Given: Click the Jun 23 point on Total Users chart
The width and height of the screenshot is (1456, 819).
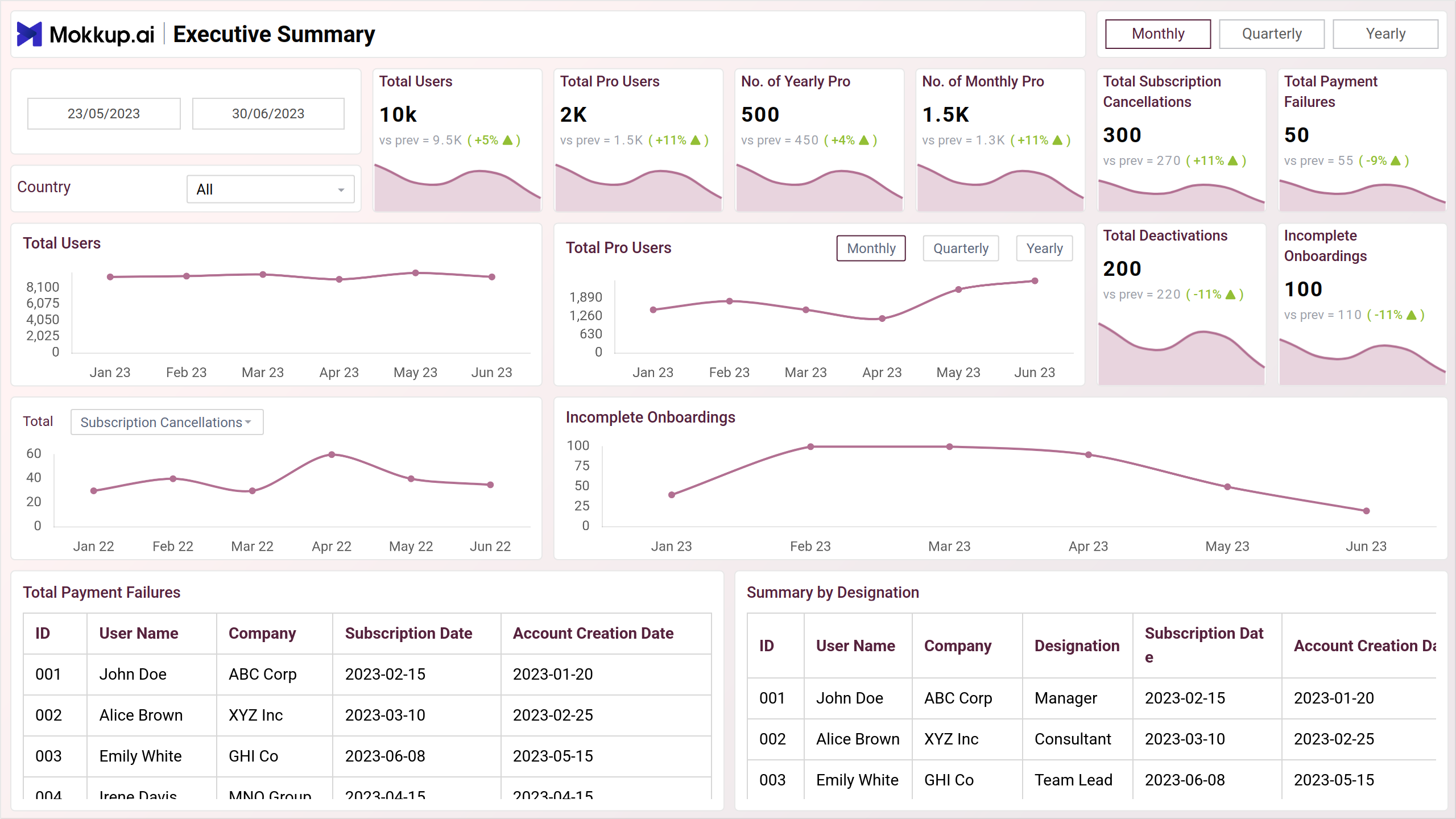Looking at the screenshot, I should (492, 277).
